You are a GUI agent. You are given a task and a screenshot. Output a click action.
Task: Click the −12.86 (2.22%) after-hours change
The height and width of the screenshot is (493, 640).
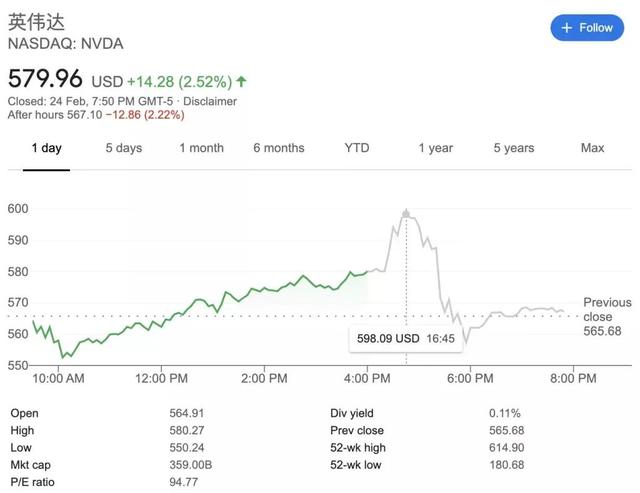point(145,115)
